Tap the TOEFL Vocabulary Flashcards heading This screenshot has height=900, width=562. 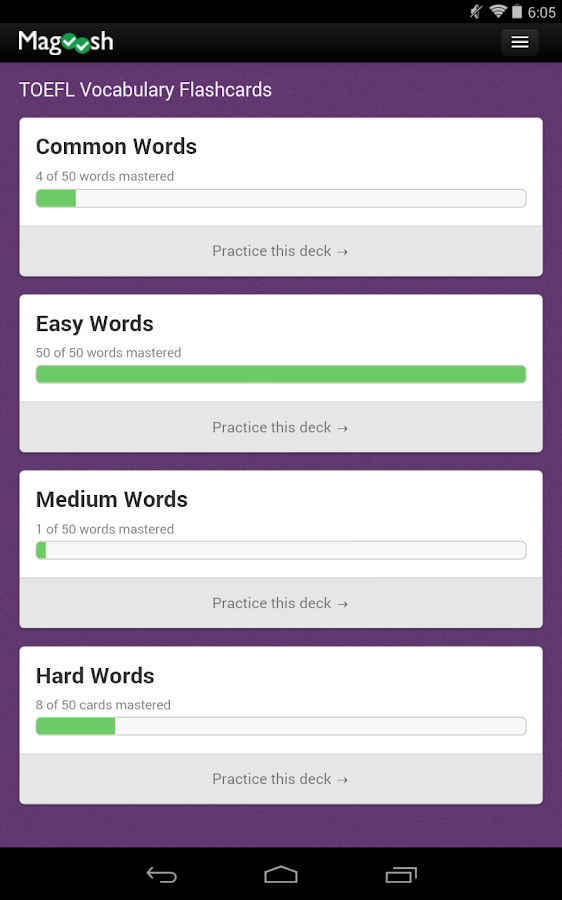pos(145,90)
